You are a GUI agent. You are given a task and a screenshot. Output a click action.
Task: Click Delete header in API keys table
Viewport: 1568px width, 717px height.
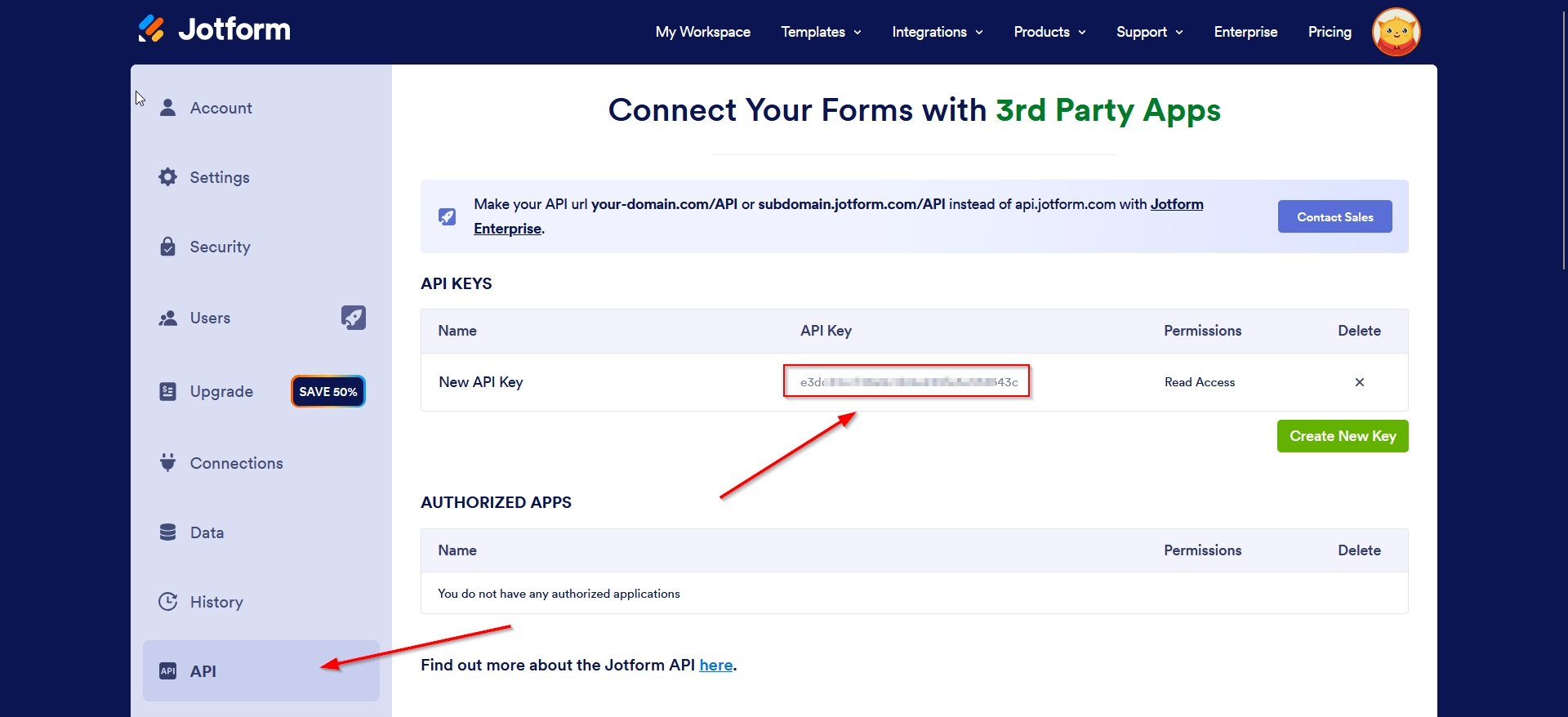[1359, 331]
